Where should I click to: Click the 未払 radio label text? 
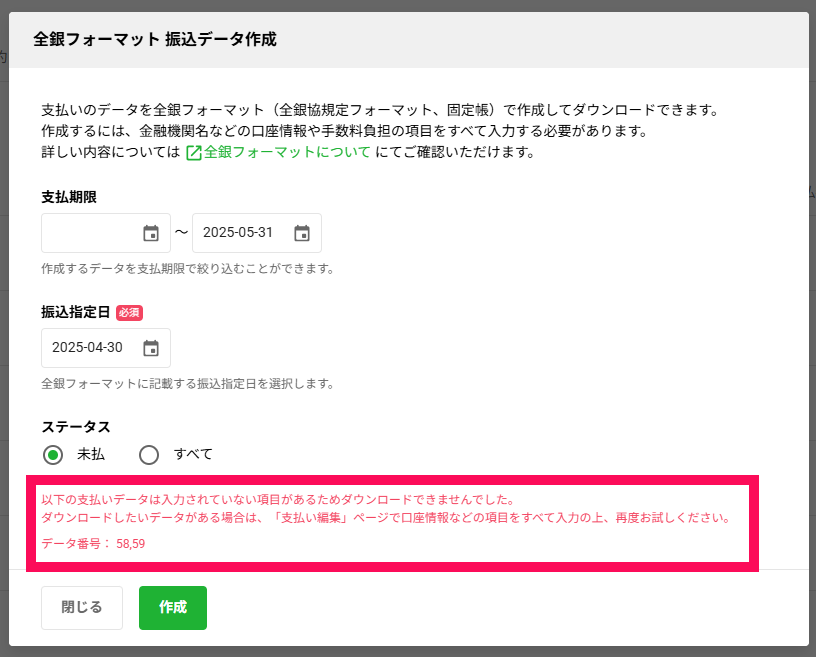(x=91, y=454)
